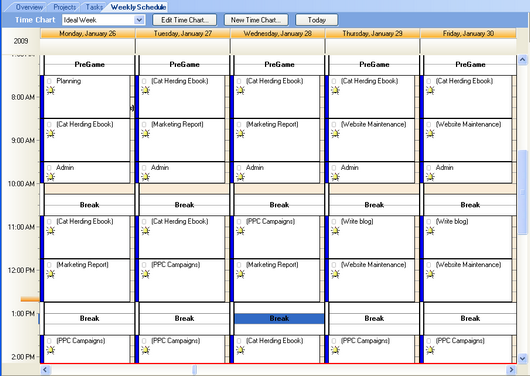
Task: Click the vertical scrollbar thumb
Action: (523, 192)
